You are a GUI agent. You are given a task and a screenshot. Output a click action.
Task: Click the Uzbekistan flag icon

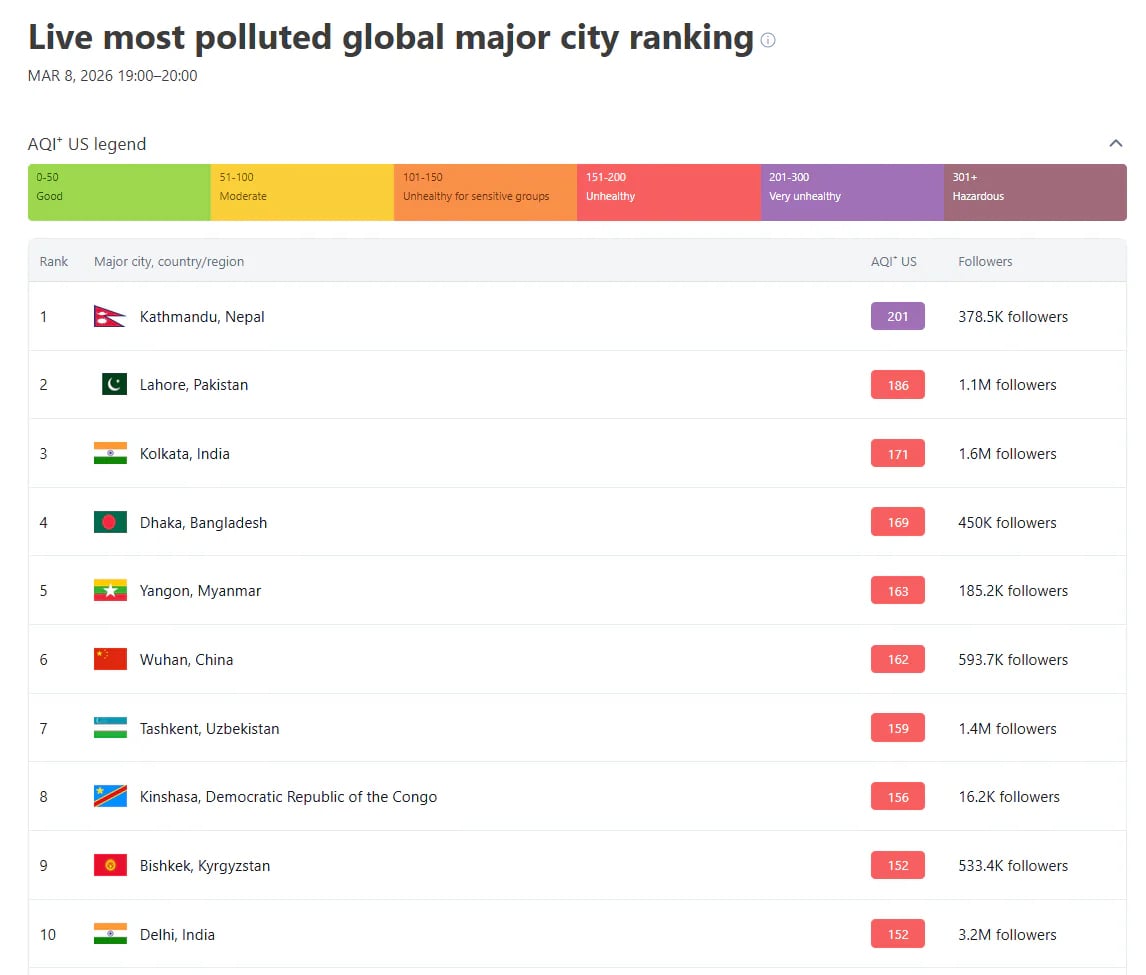point(110,728)
